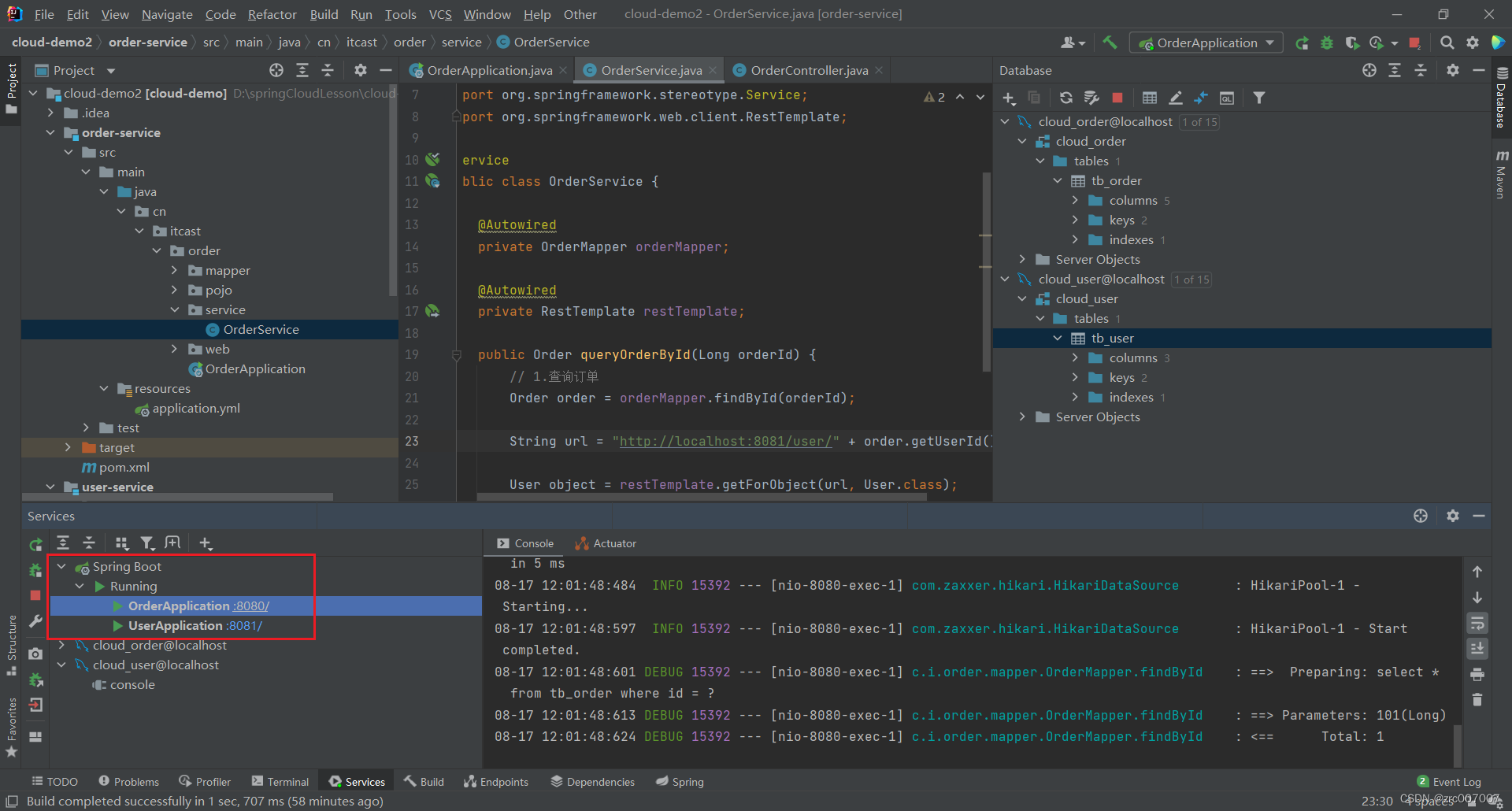Start debugging with the bug icon
Viewport: 1512px width, 811px height.
tap(1327, 43)
